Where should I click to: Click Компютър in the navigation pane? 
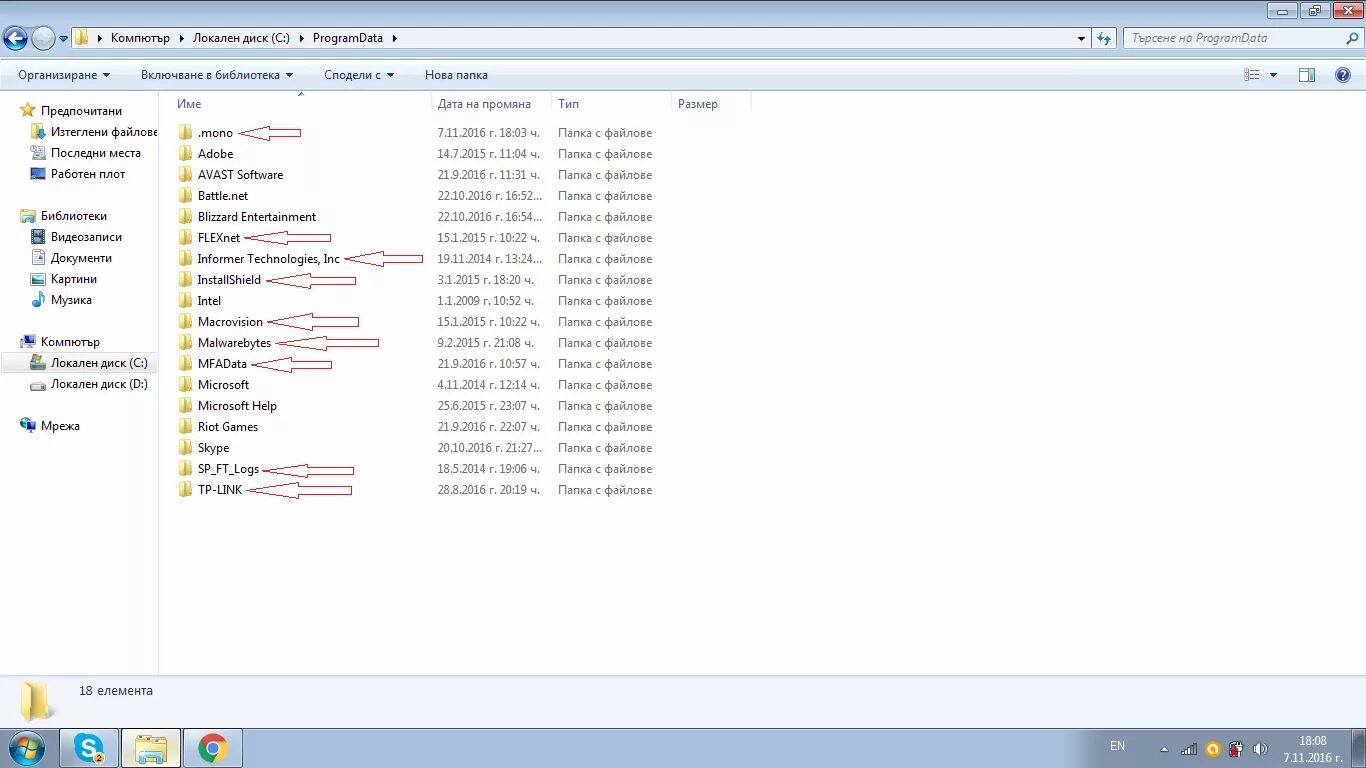(70, 342)
